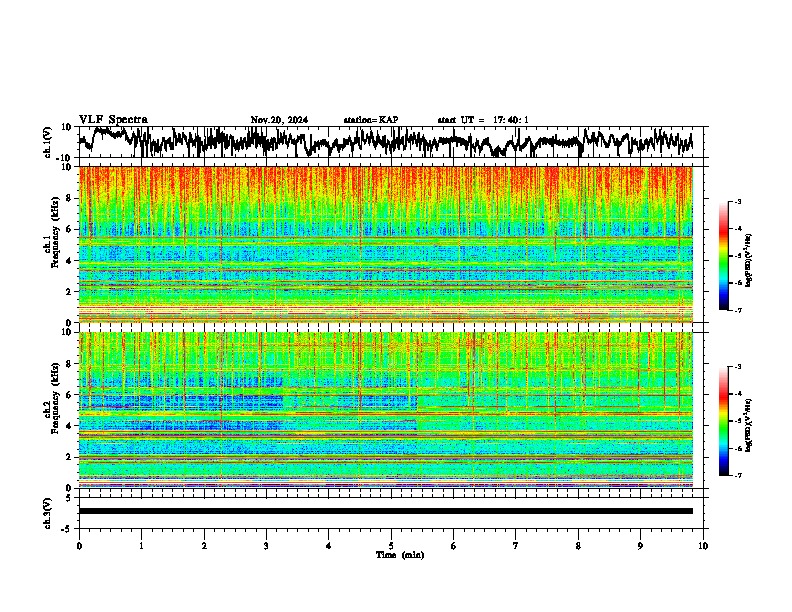Click "6" on ch.1 frequency axis
This screenshot has height=612, width=792.
69,229
